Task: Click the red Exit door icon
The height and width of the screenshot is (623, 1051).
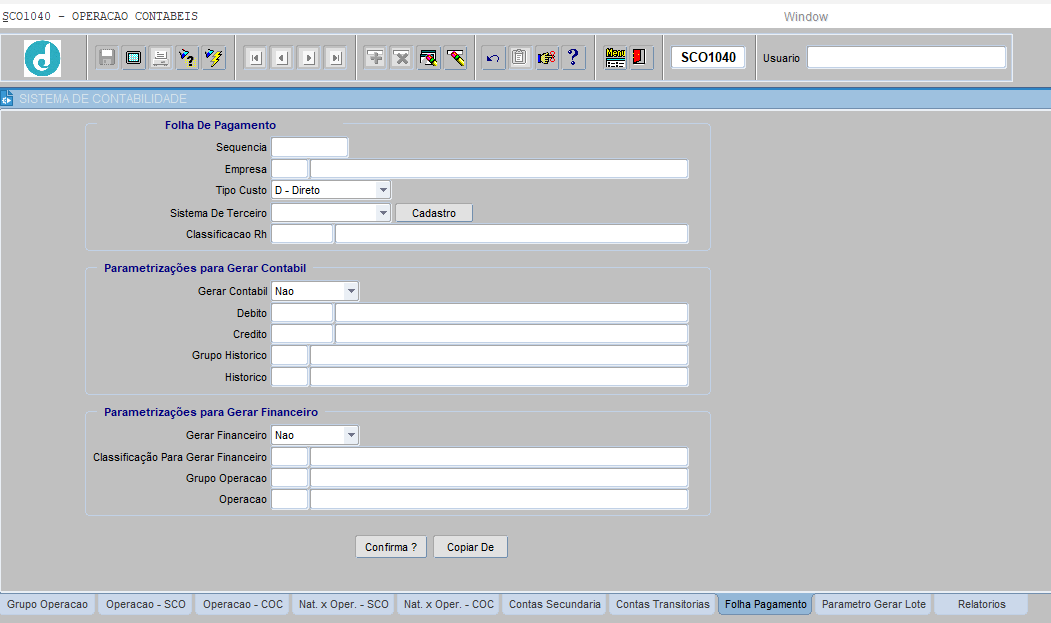Action: 641,58
